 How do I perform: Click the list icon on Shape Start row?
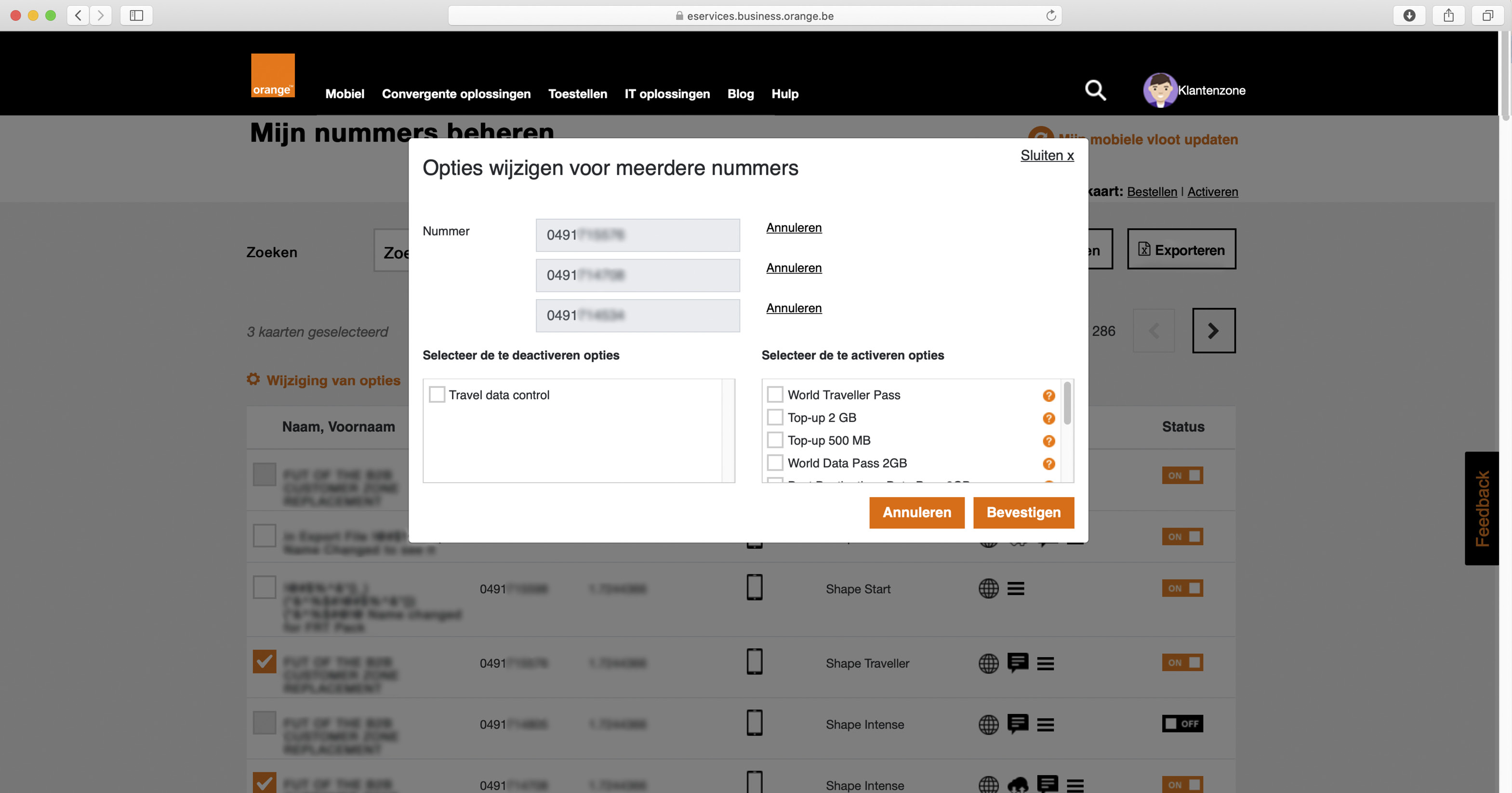(1017, 589)
